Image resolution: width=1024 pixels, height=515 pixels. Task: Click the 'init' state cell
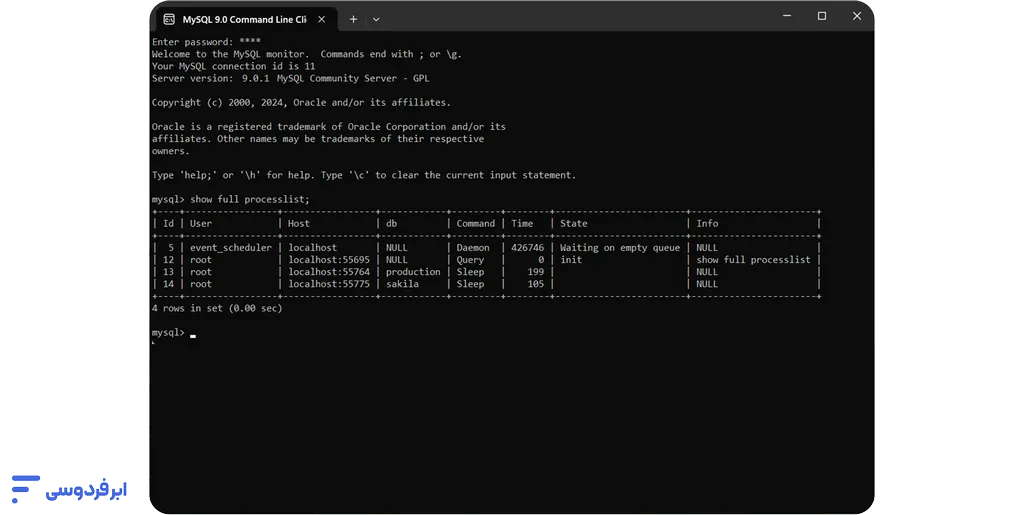(571, 260)
